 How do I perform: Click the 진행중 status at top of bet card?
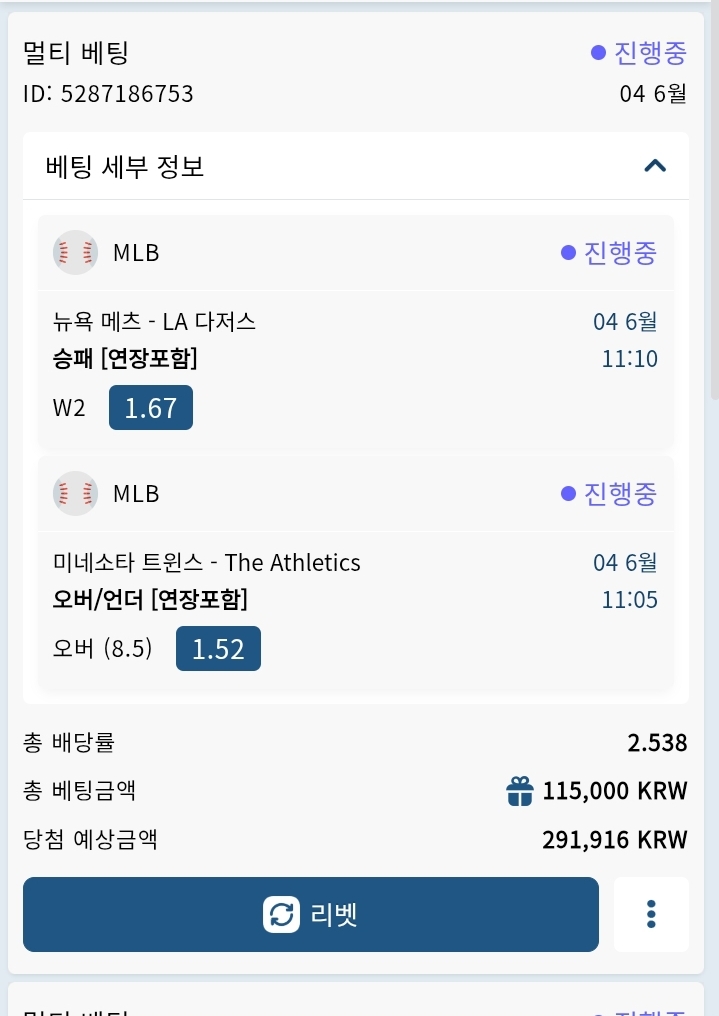click(639, 52)
